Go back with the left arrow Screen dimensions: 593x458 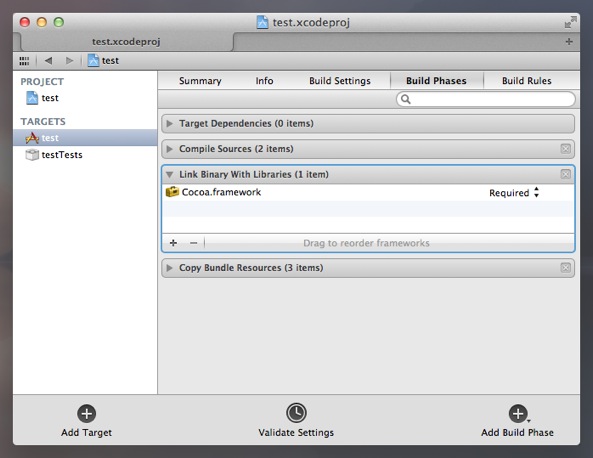coord(48,61)
